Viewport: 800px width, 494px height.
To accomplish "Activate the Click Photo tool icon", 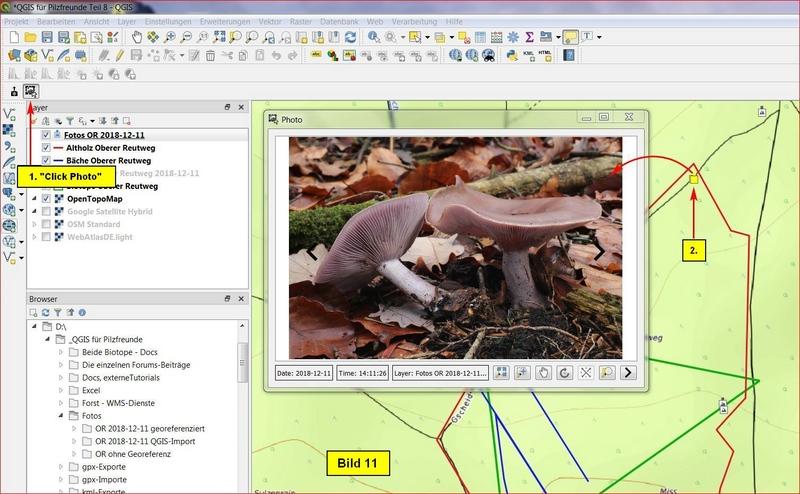I will [31, 91].
